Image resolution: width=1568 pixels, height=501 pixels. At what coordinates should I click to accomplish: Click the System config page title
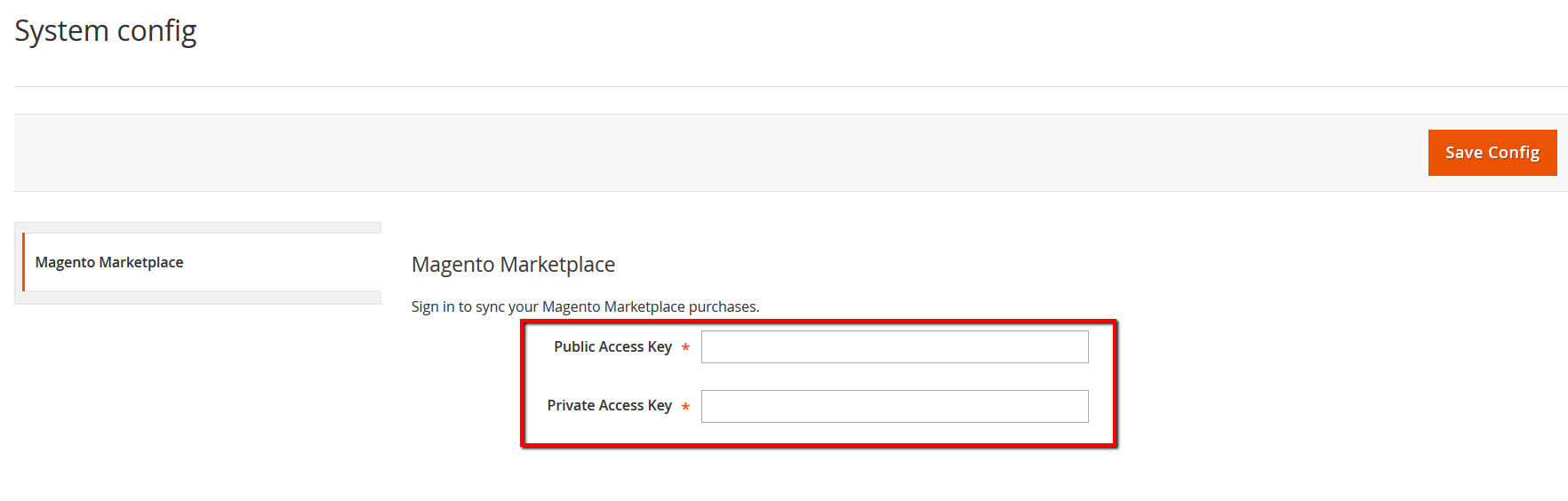click(105, 31)
